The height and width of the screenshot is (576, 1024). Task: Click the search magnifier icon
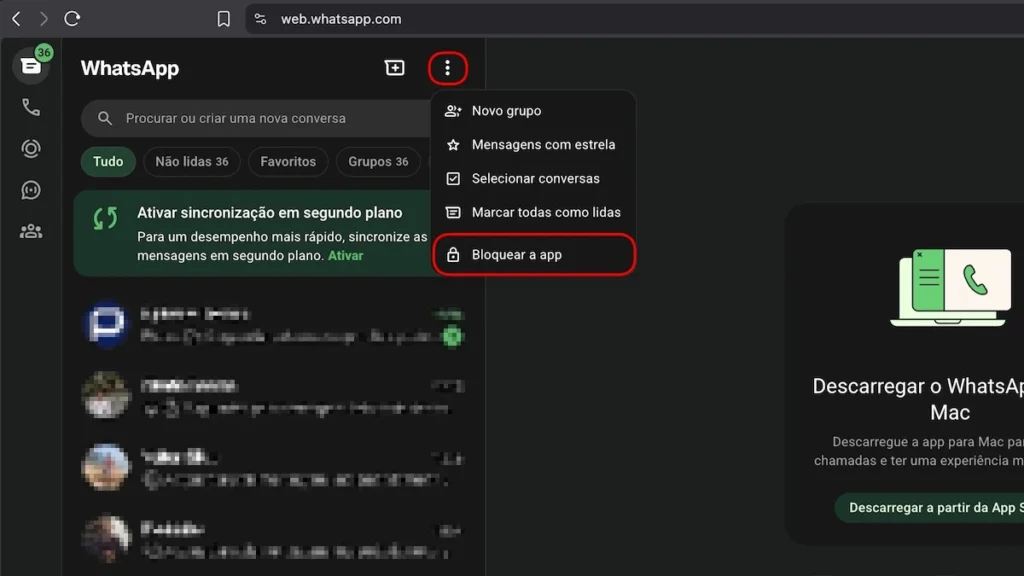coord(104,118)
